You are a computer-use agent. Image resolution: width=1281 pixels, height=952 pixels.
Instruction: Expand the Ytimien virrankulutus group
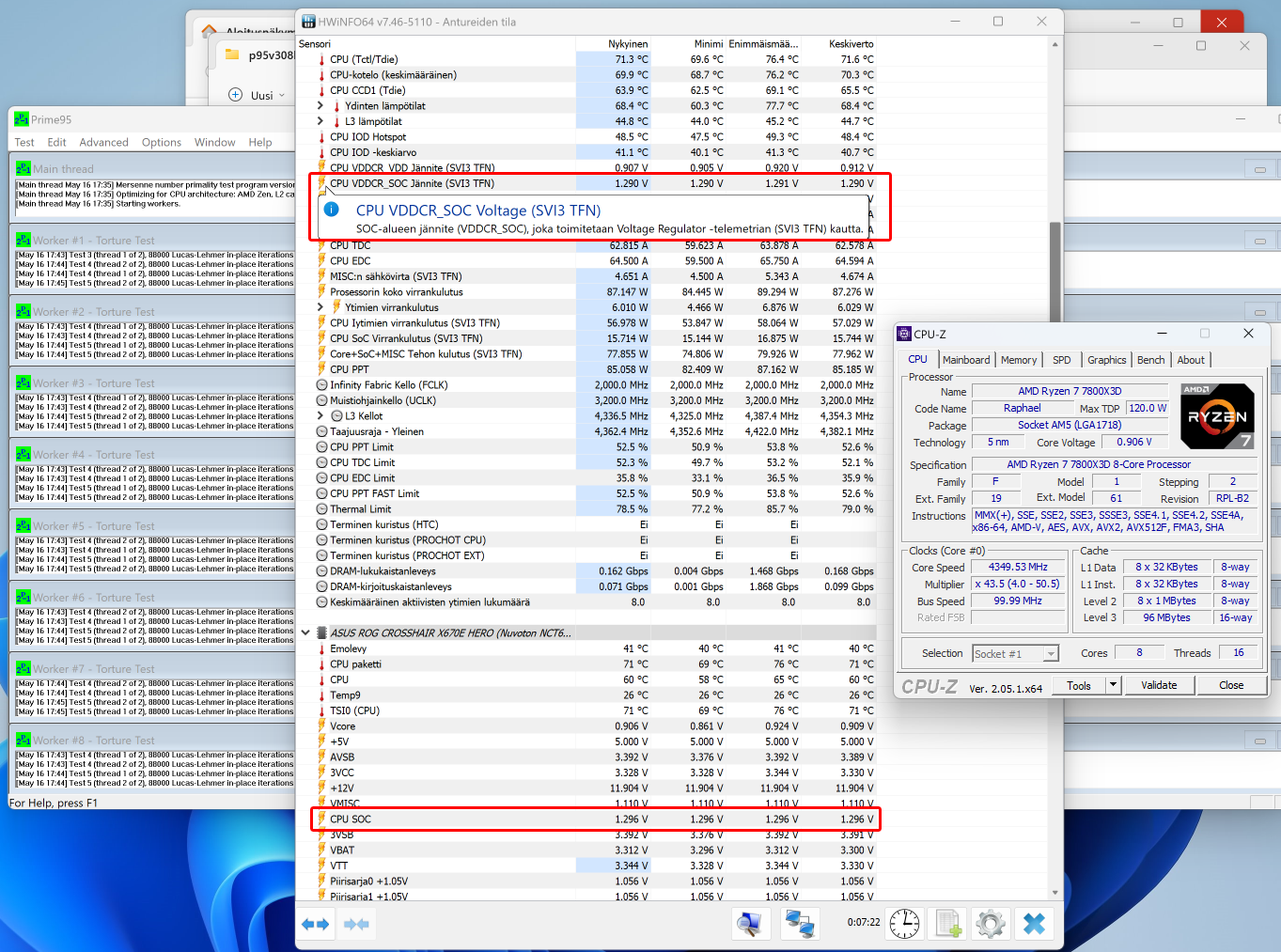320,307
